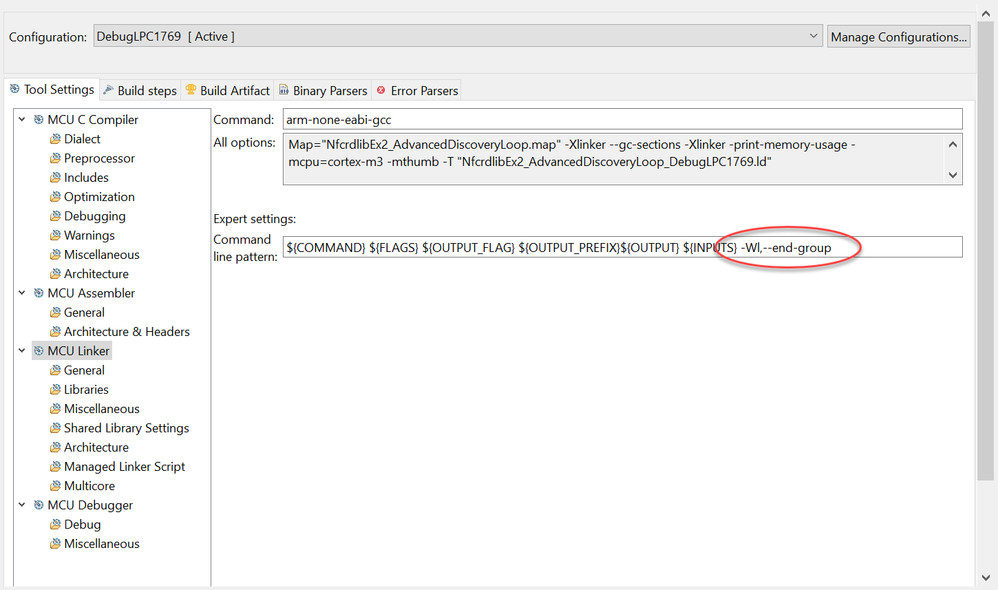998x590 pixels.
Task: Open the Configuration dropdown DebugLPC1769
Action: [458, 37]
